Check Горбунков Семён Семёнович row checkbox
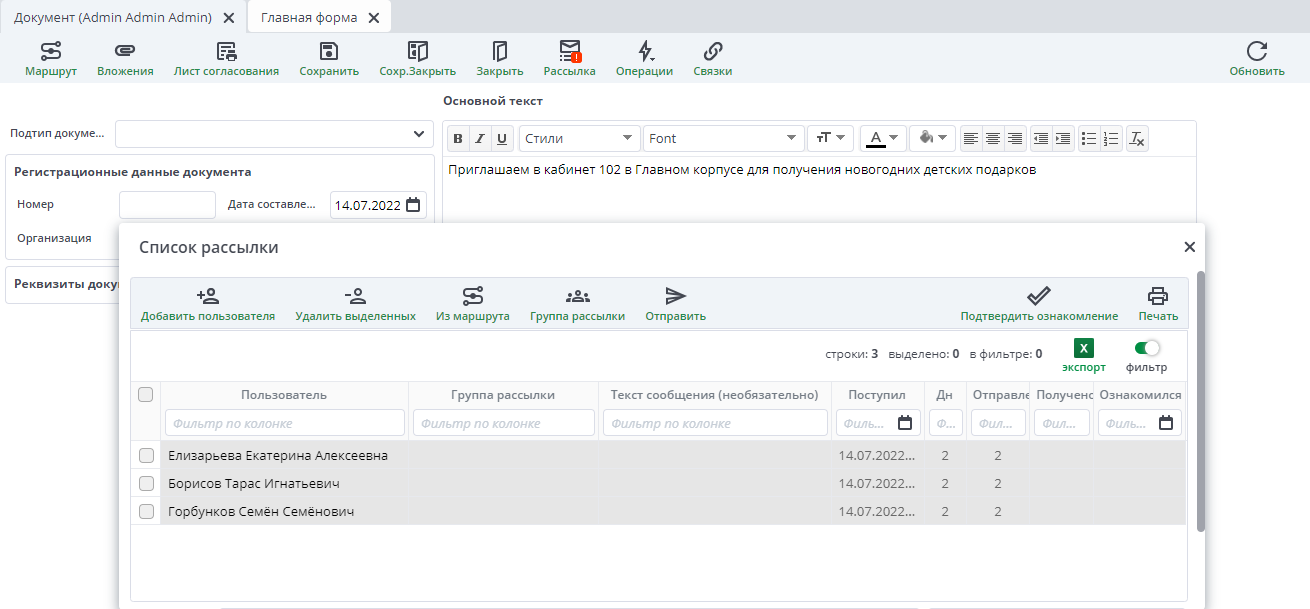 point(146,511)
